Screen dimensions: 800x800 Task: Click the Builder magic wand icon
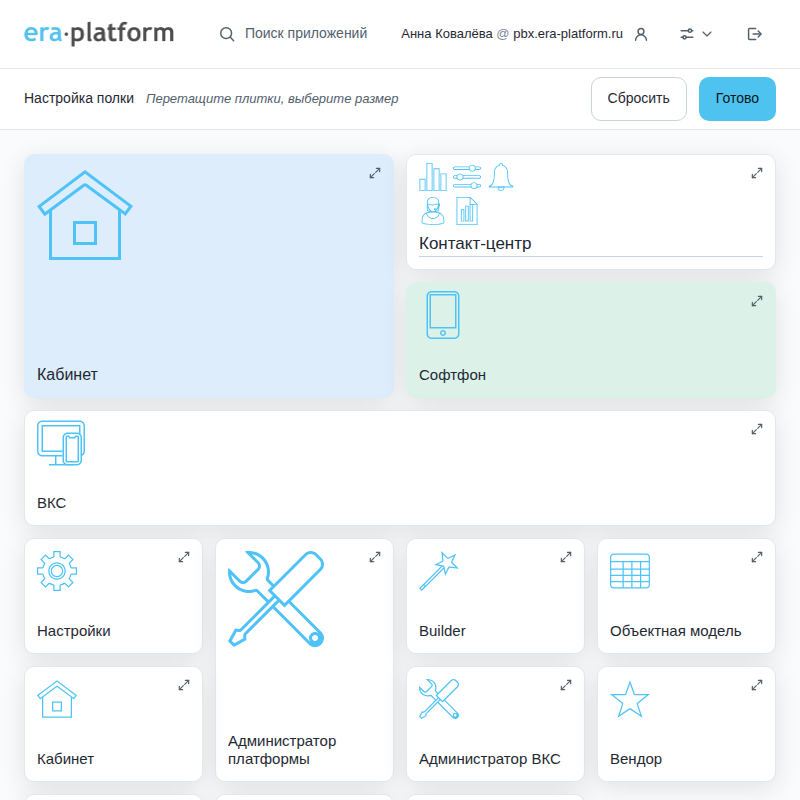[439, 571]
